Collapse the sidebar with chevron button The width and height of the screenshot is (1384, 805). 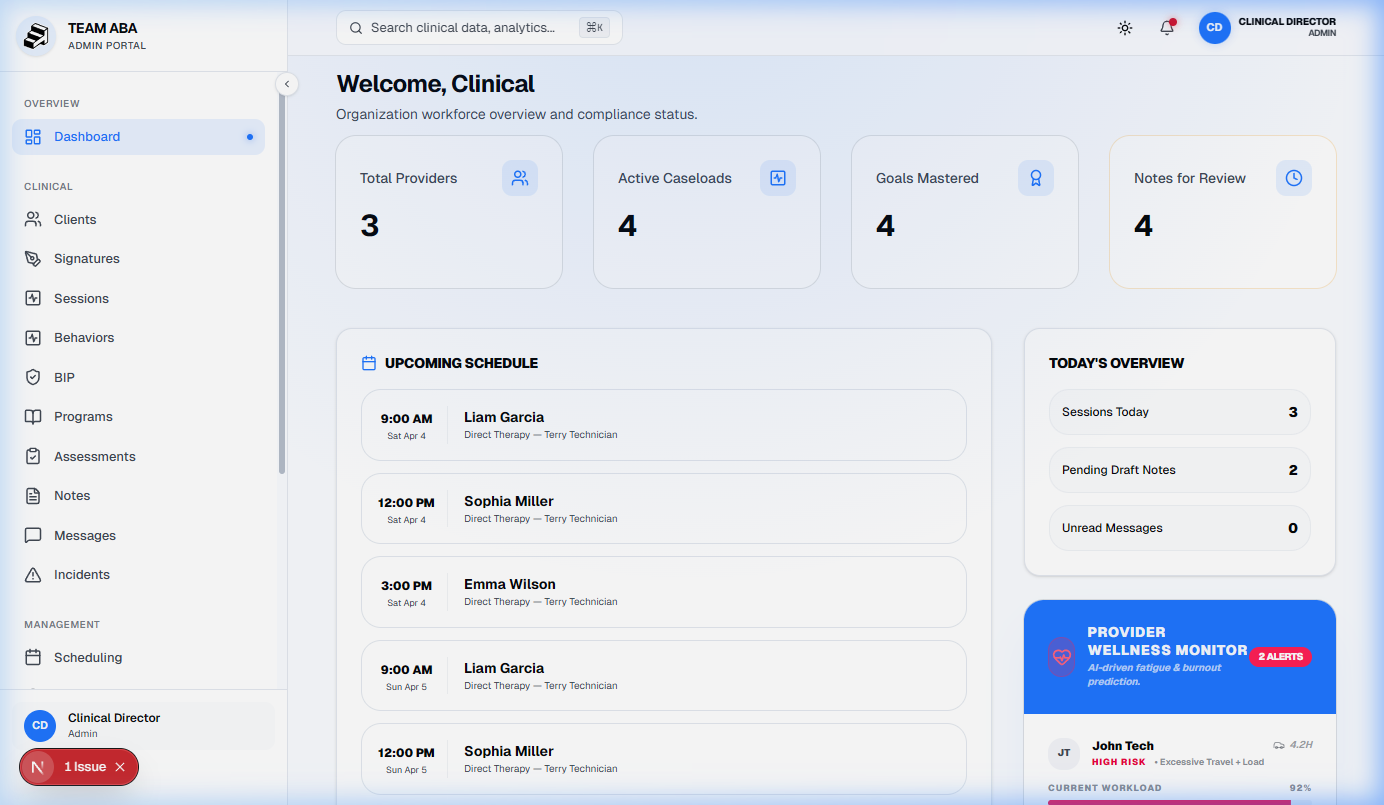click(287, 84)
